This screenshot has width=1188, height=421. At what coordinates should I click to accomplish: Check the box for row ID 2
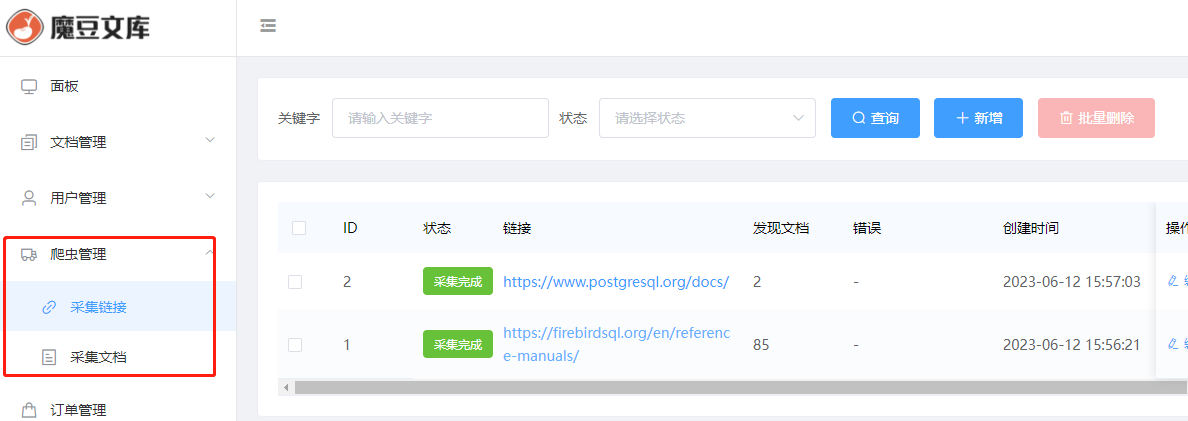(295, 282)
